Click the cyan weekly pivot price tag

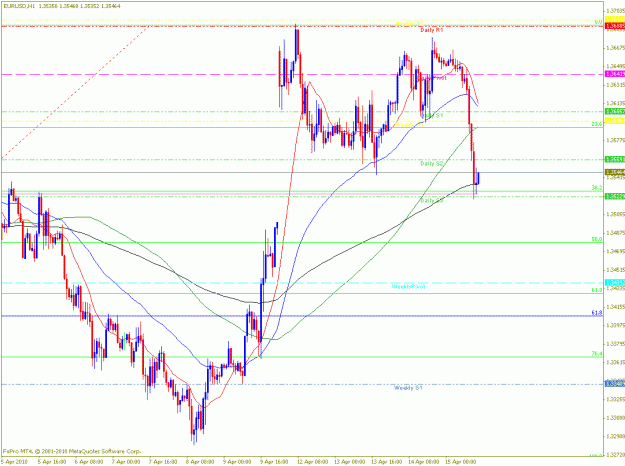(615, 283)
